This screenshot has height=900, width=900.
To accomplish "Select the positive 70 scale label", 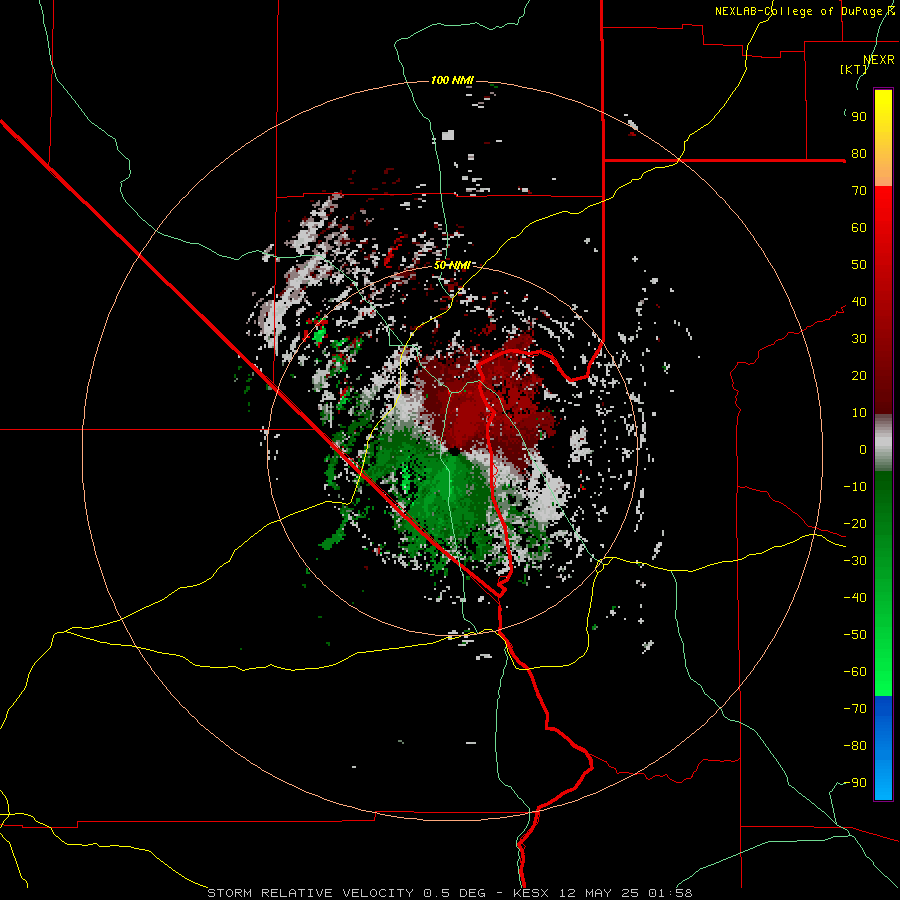I will 859,191.
